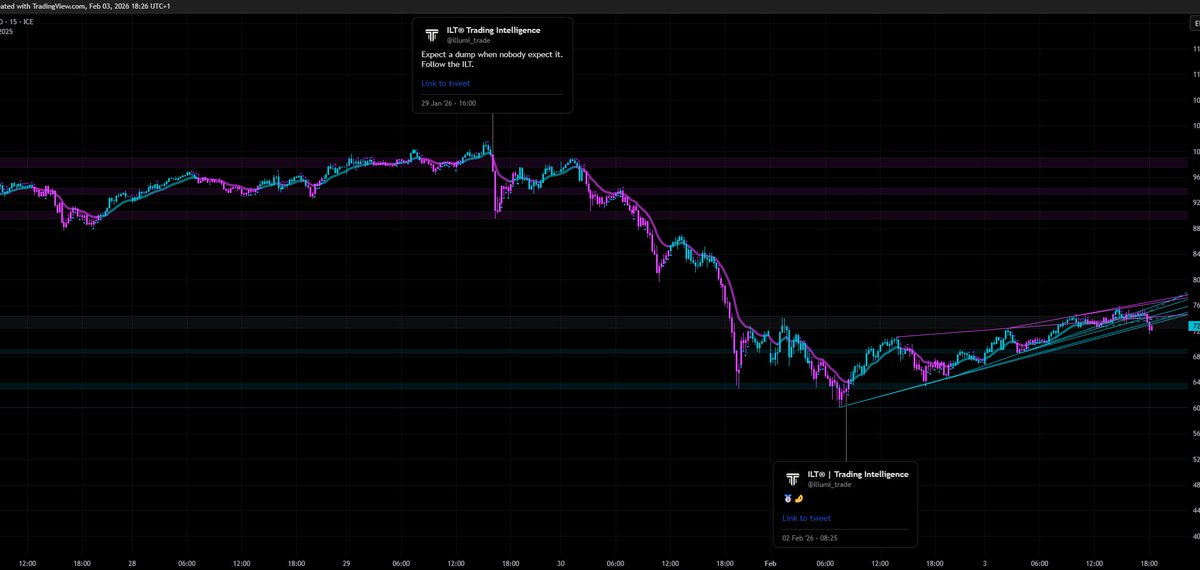Click the medal emoji in the 02 Feb tweet card
This screenshot has width=1200, height=570.
tap(787, 498)
